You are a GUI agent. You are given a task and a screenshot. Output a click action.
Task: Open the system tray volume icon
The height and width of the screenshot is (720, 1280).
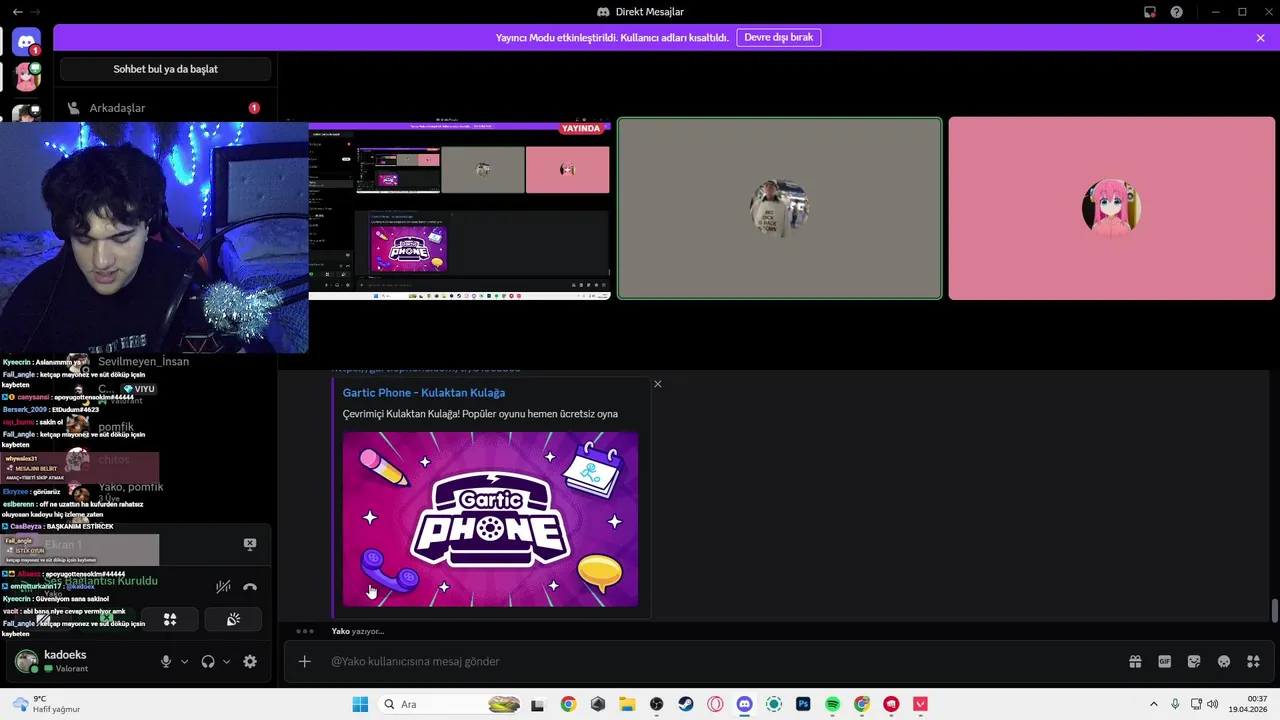1212,704
